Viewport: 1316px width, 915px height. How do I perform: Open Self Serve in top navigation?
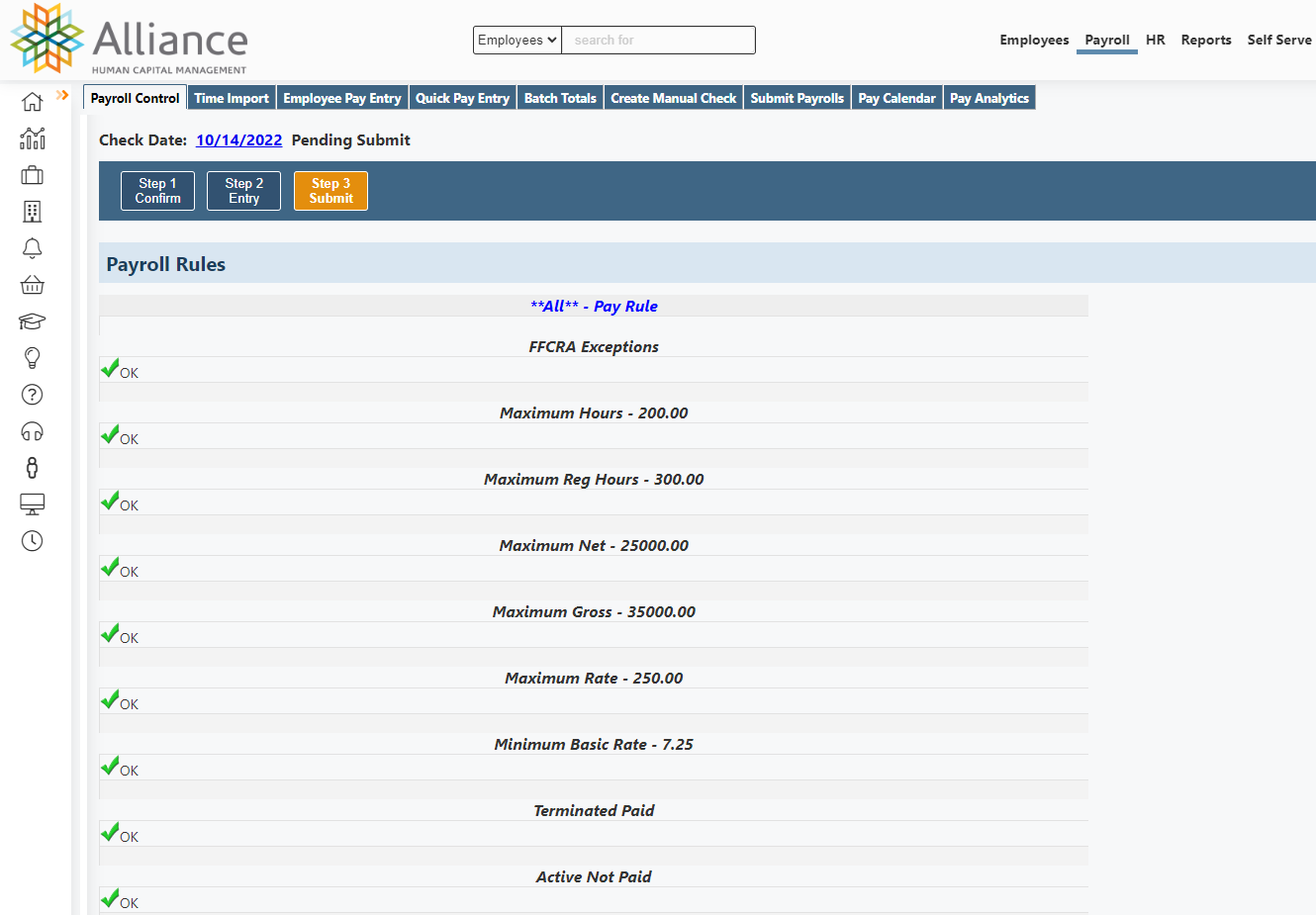[x=1279, y=40]
